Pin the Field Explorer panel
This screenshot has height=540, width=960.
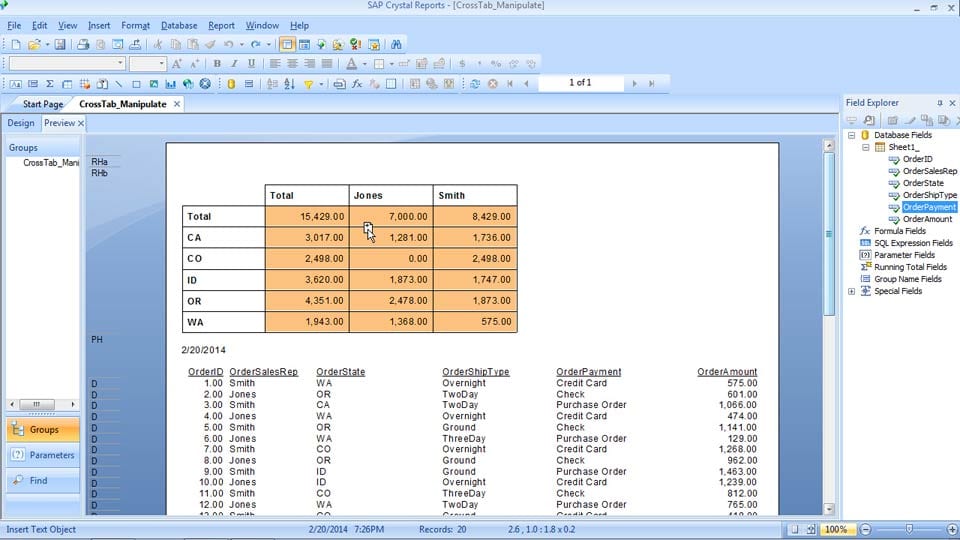(x=940, y=103)
